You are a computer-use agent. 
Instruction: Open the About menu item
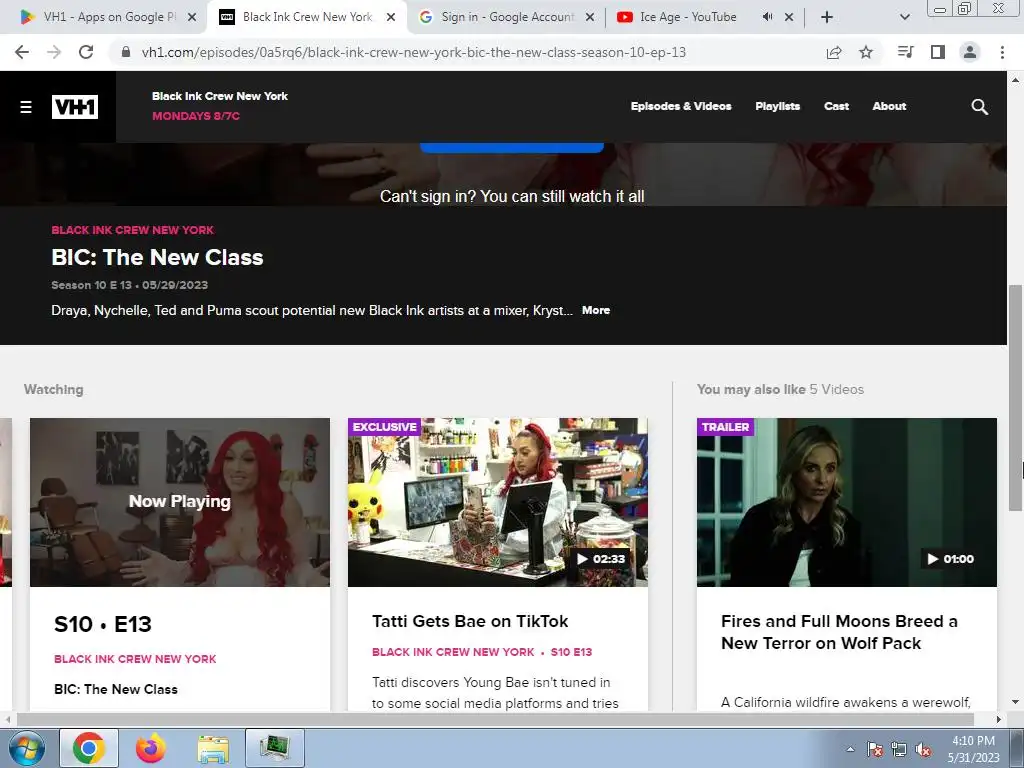click(x=889, y=106)
